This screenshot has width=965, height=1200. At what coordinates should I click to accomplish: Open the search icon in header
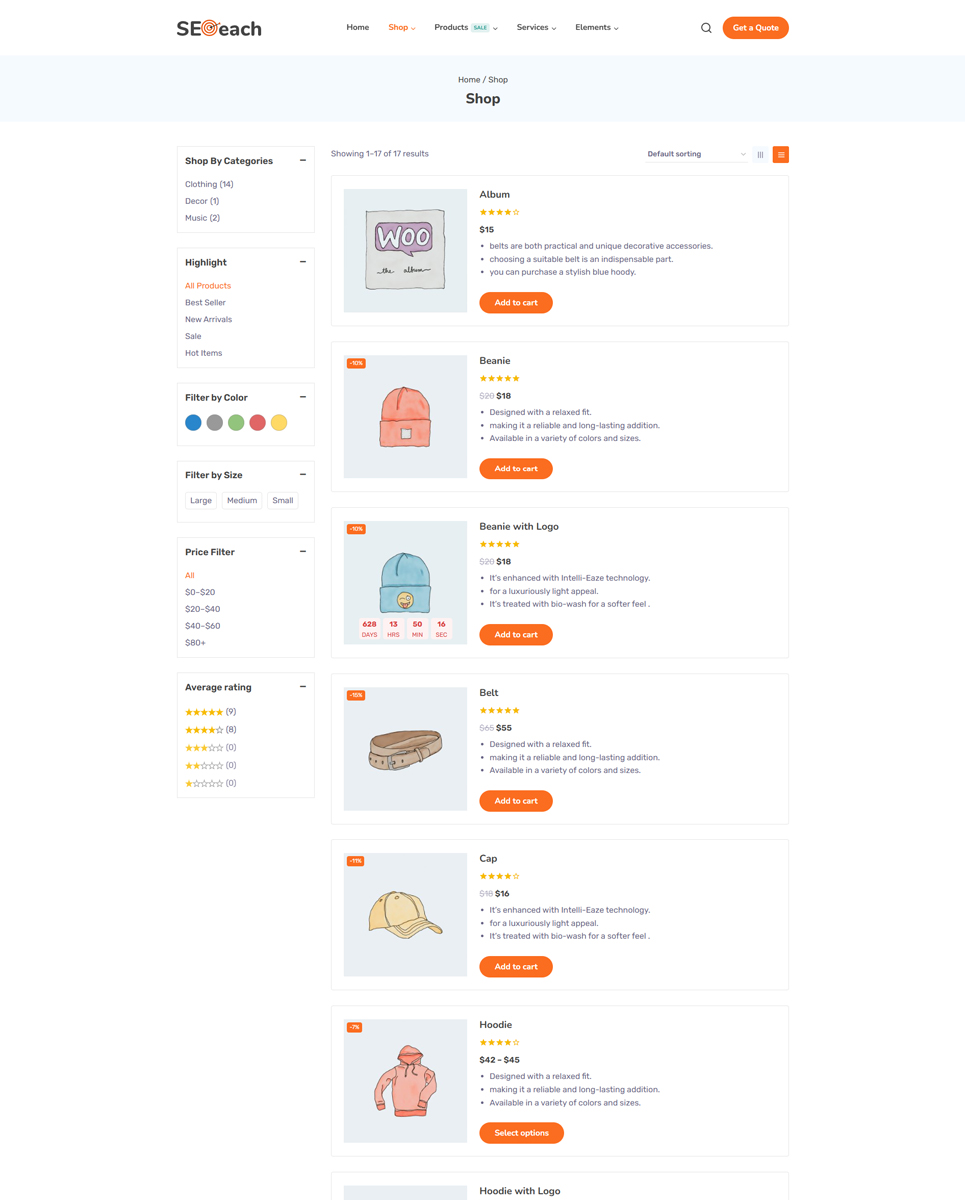[x=706, y=28]
